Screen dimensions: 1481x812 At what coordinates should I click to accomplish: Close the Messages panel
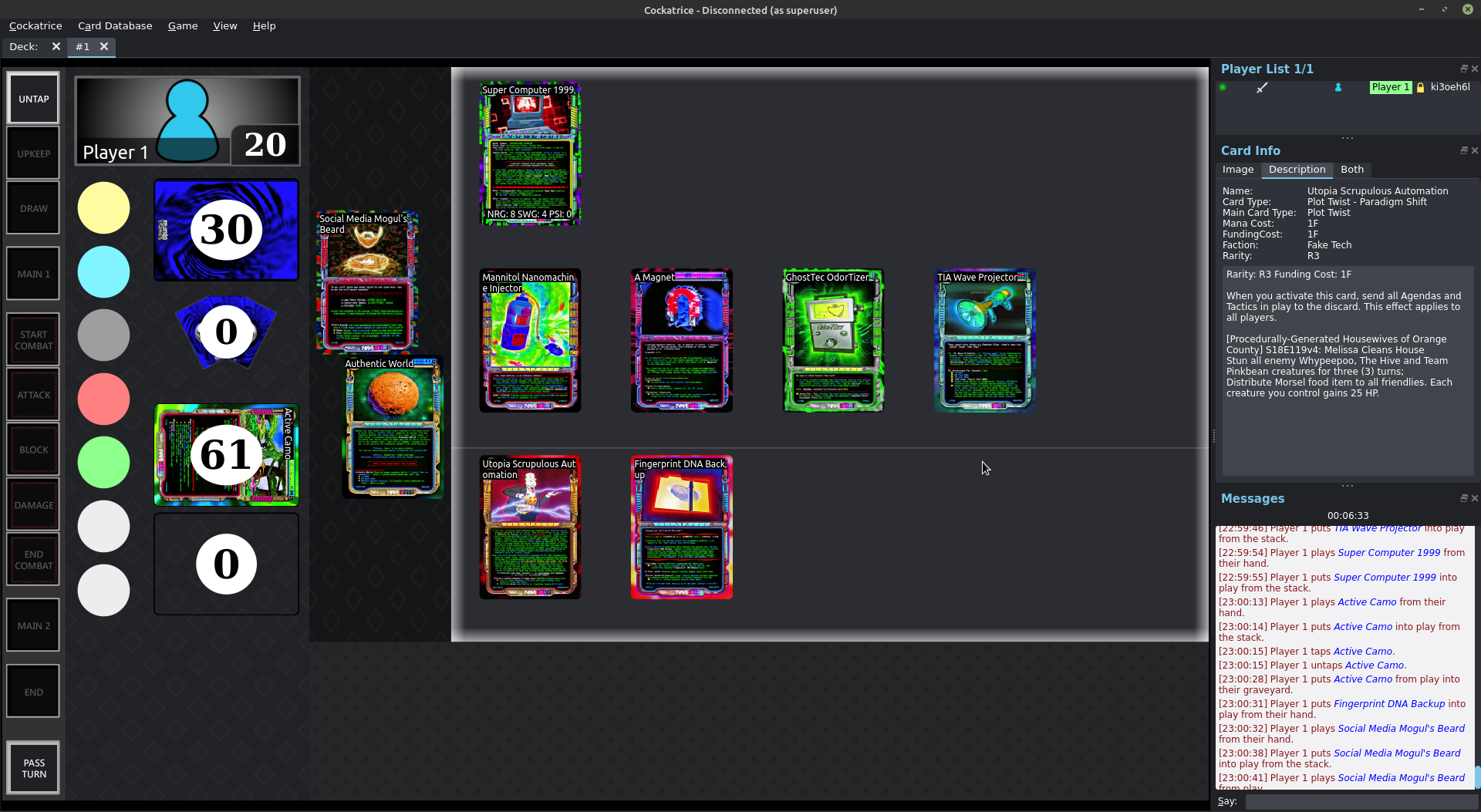point(1474,498)
